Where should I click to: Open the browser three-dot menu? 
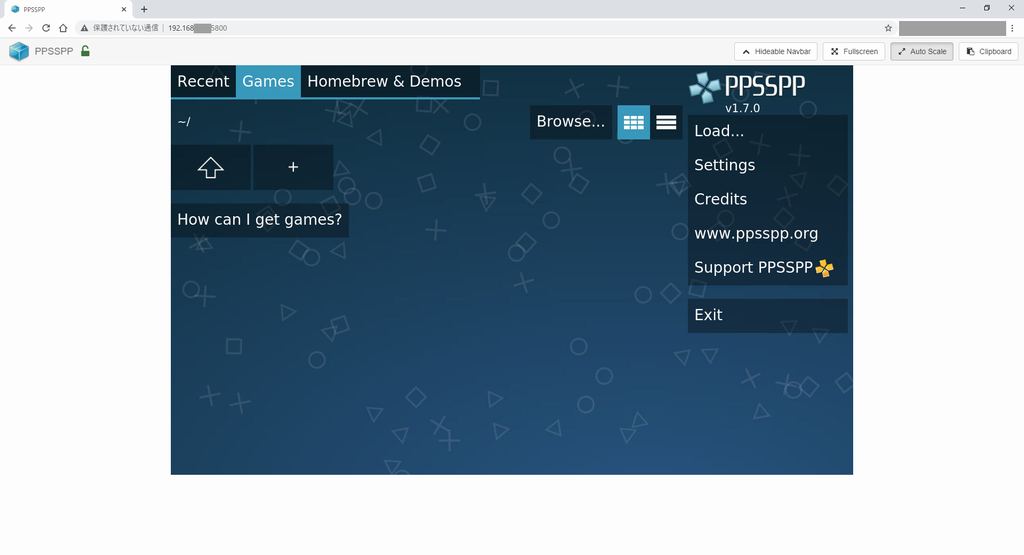[1012, 28]
